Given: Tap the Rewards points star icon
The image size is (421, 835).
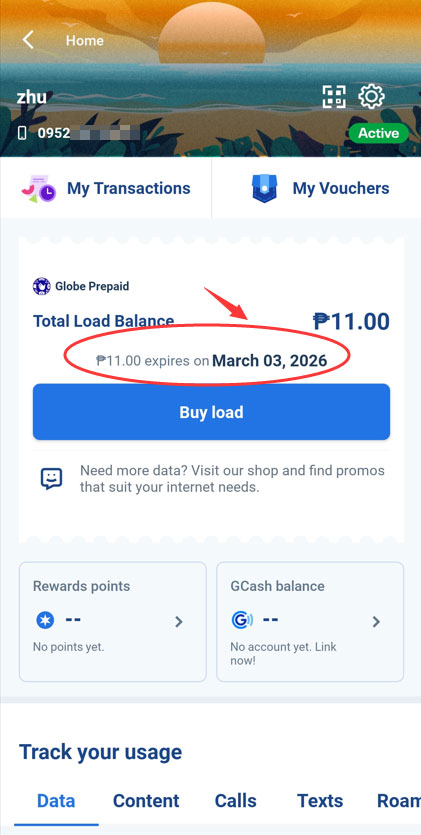Looking at the screenshot, I should 45,620.
